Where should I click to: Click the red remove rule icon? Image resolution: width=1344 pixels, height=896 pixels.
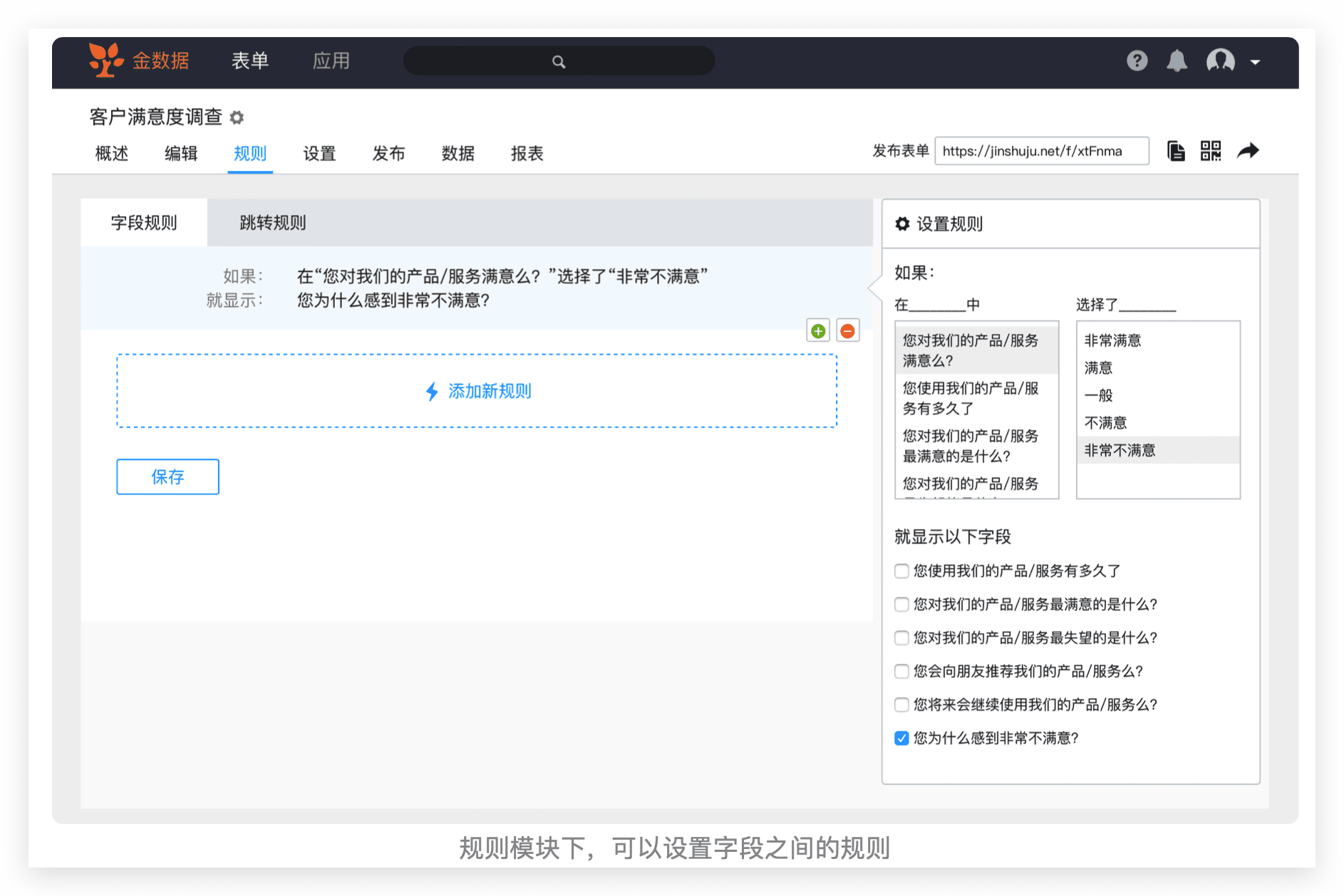848,331
